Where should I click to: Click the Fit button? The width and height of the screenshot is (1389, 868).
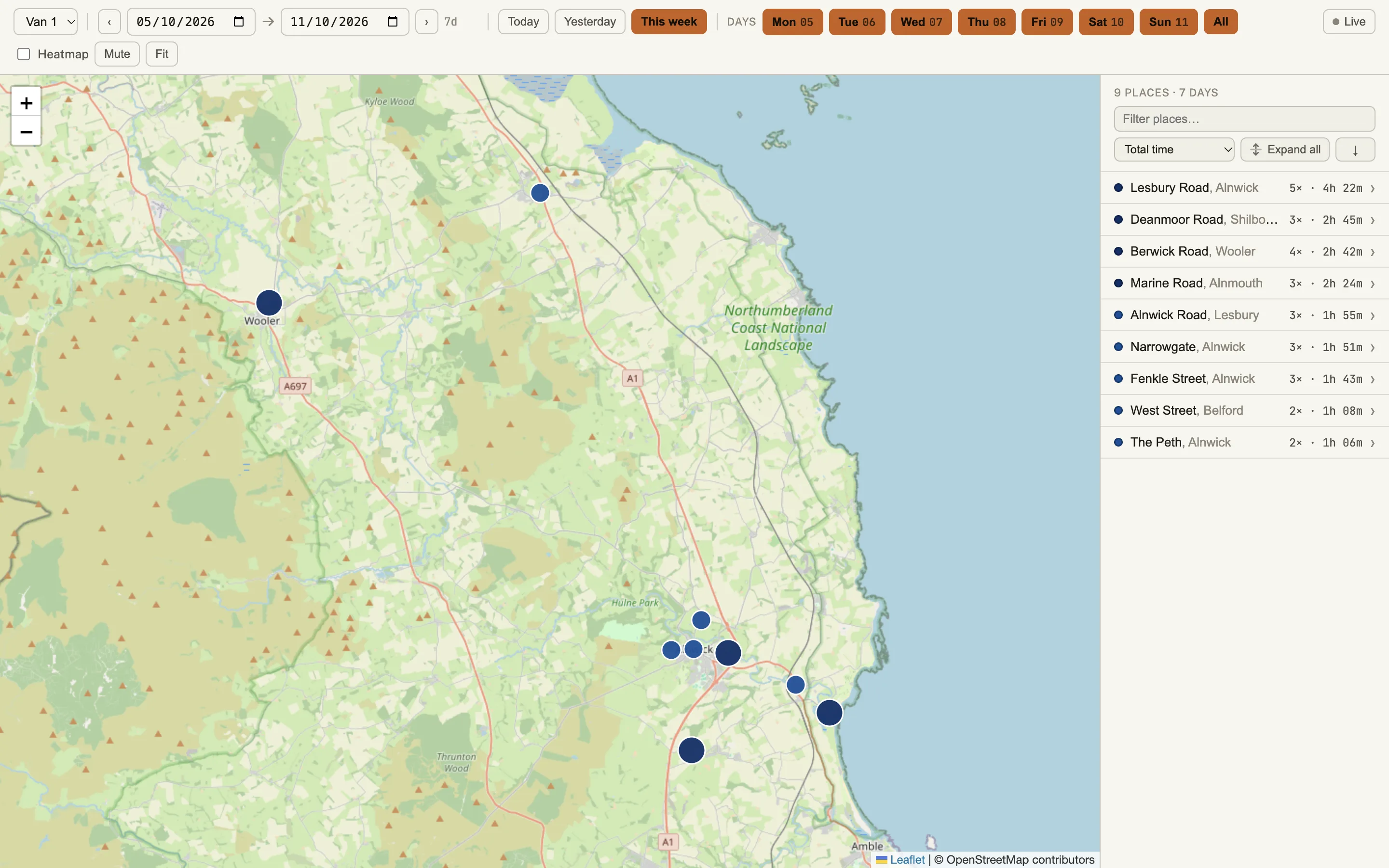coord(161,54)
